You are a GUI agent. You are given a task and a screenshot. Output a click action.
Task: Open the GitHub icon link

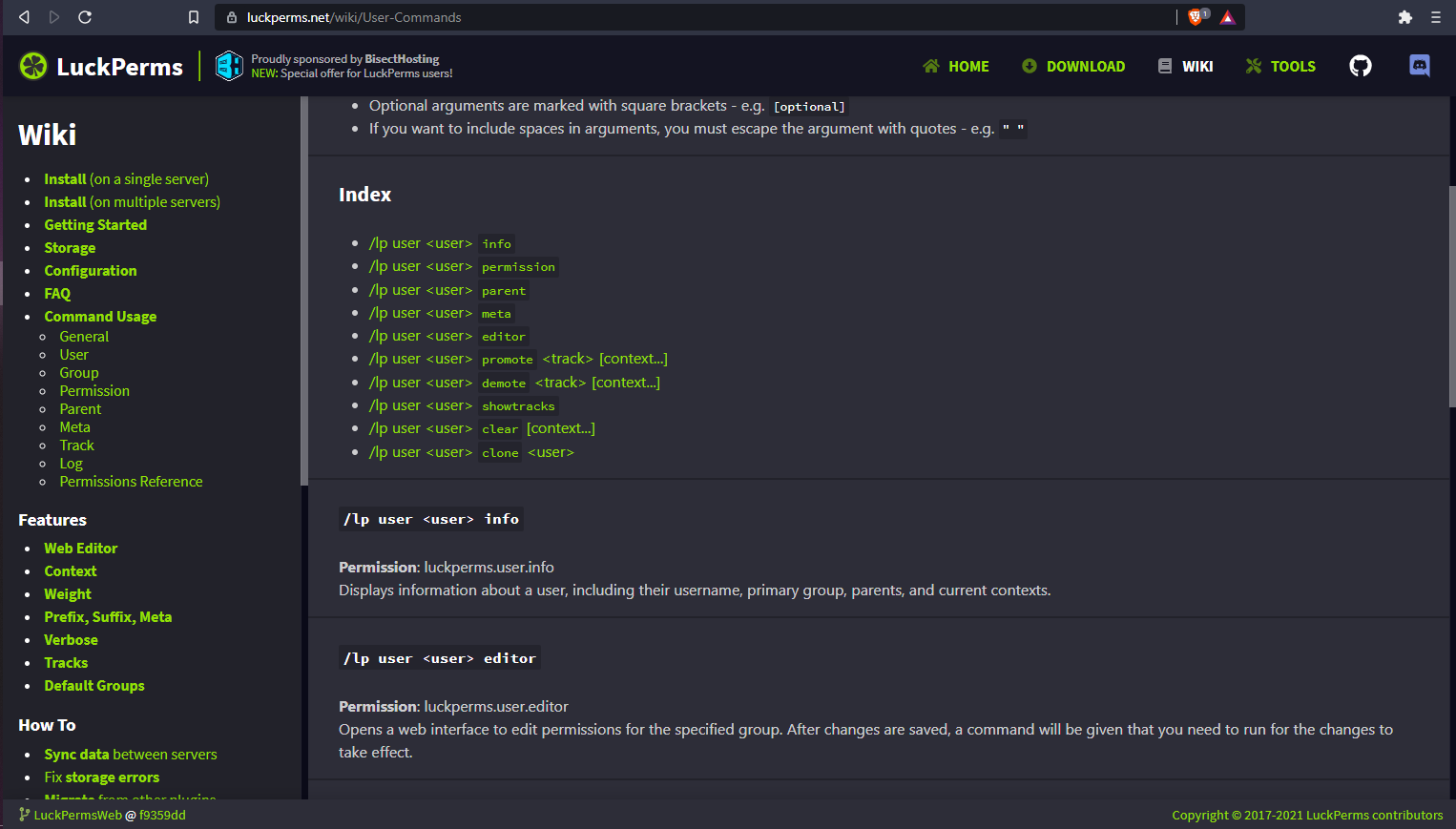pyautogui.click(x=1360, y=66)
